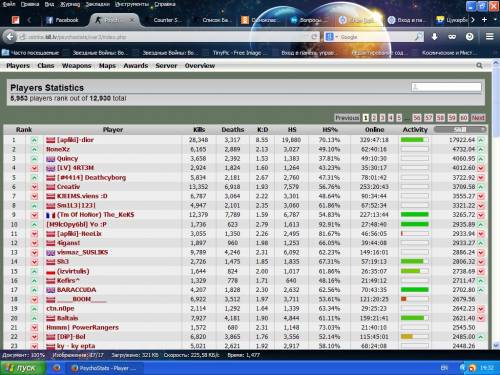The width and height of the screenshot is (500, 375).
Task: Open the Справка menu
Action: pyautogui.click(x=165, y=4)
